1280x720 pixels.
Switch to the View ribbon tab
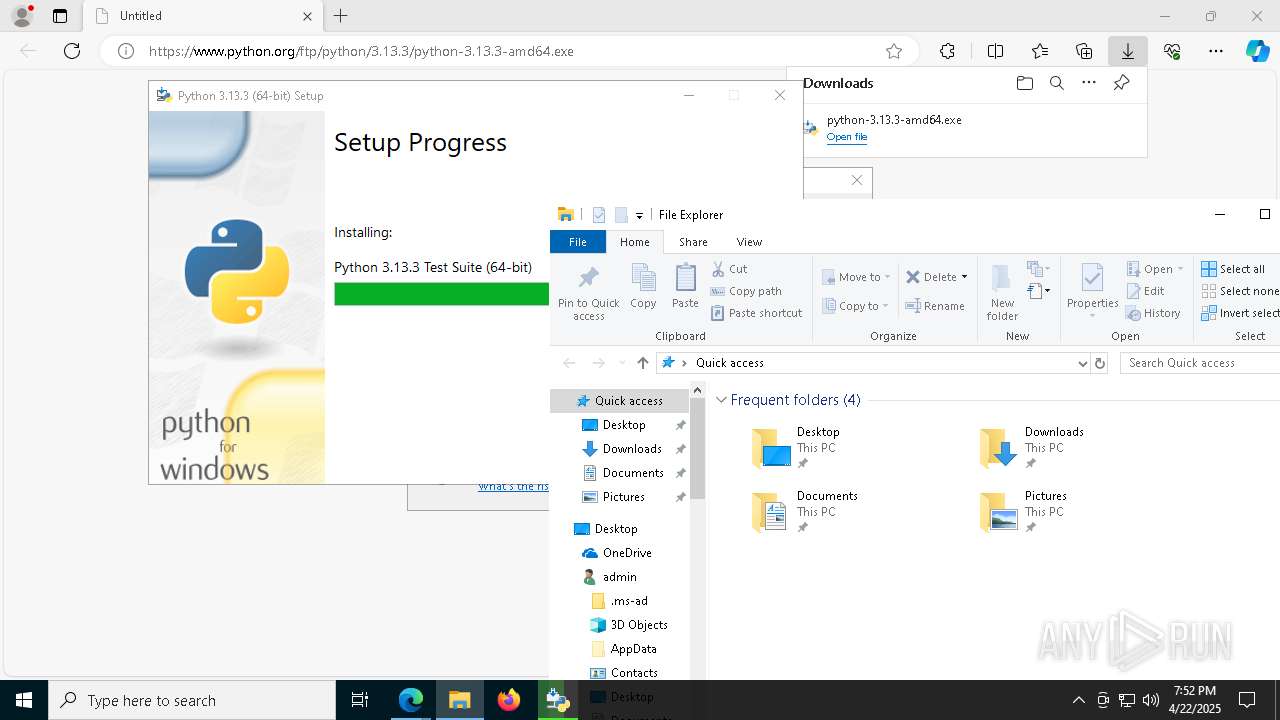[x=749, y=242]
